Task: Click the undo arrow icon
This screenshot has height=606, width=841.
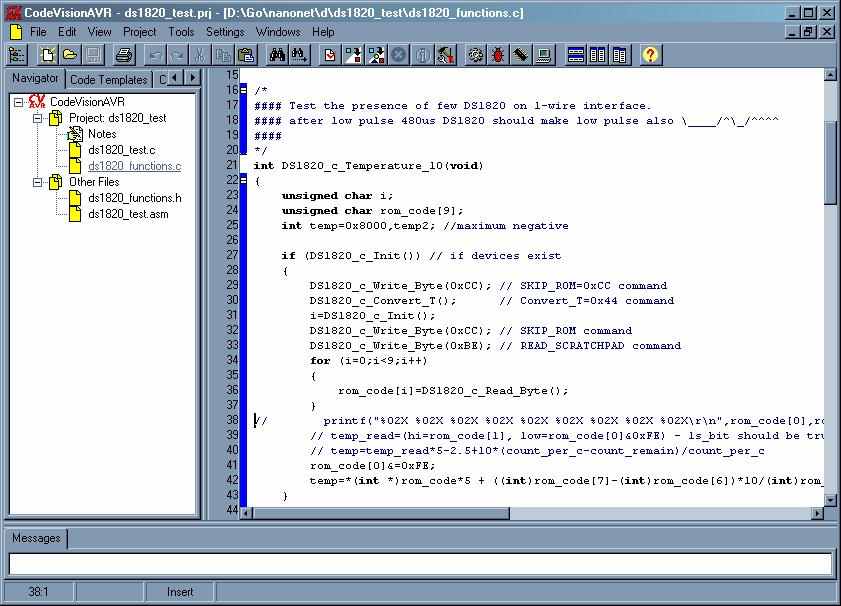Action: pos(156,55)
